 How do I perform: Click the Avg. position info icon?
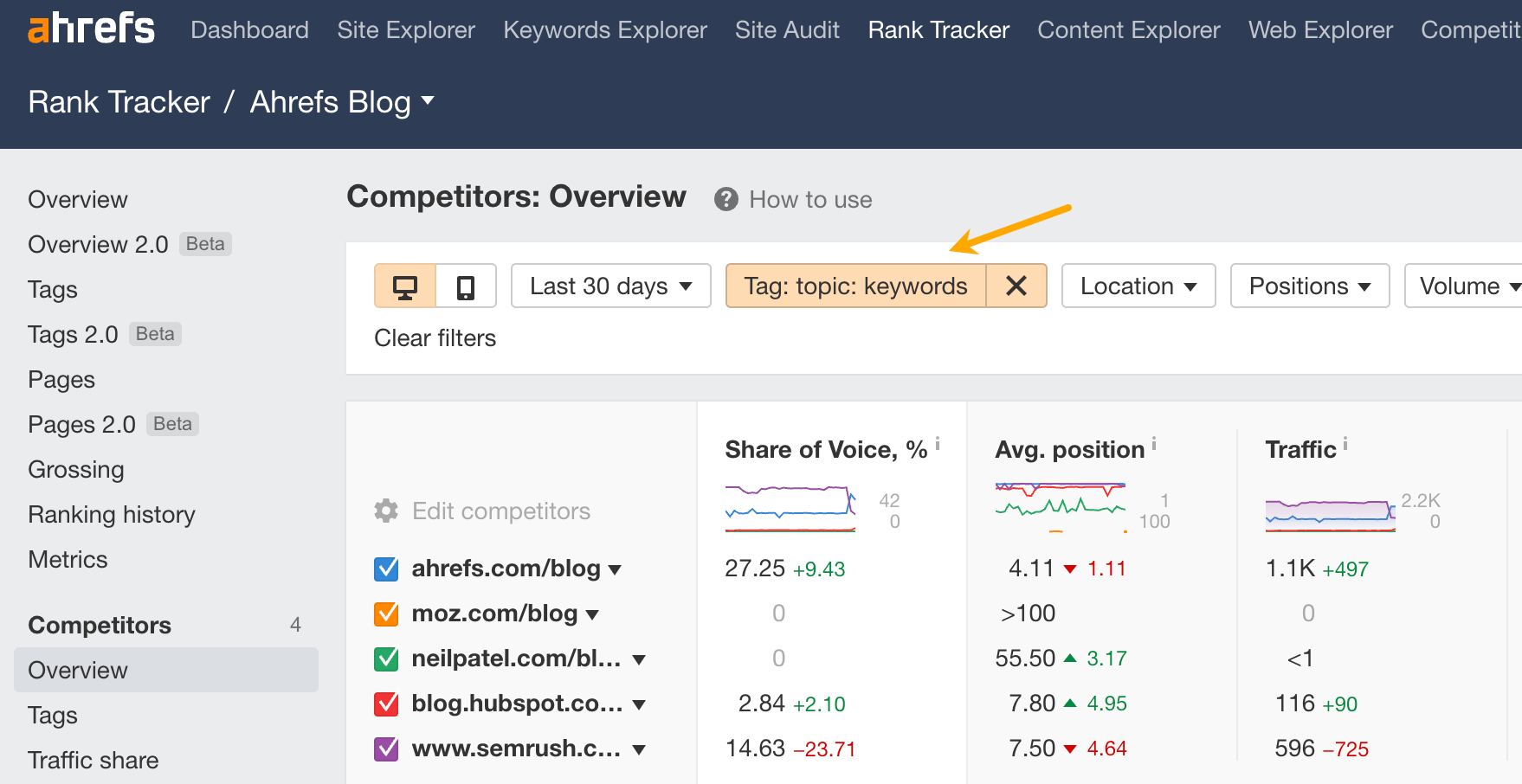[1154, 443]
